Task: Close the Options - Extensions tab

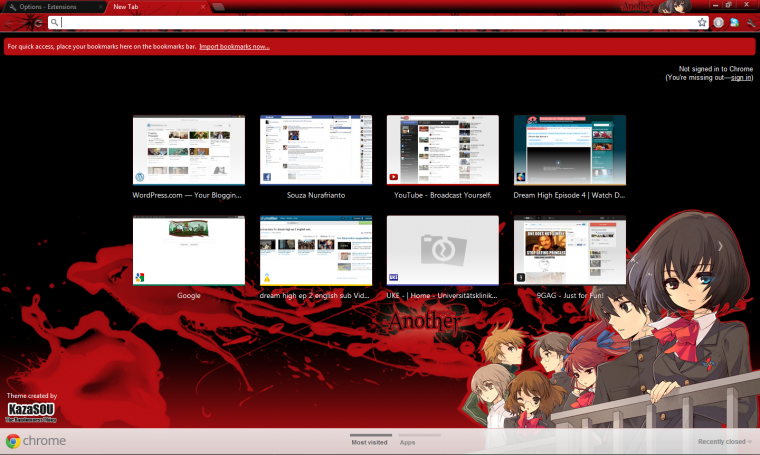Action: [98, 7]
